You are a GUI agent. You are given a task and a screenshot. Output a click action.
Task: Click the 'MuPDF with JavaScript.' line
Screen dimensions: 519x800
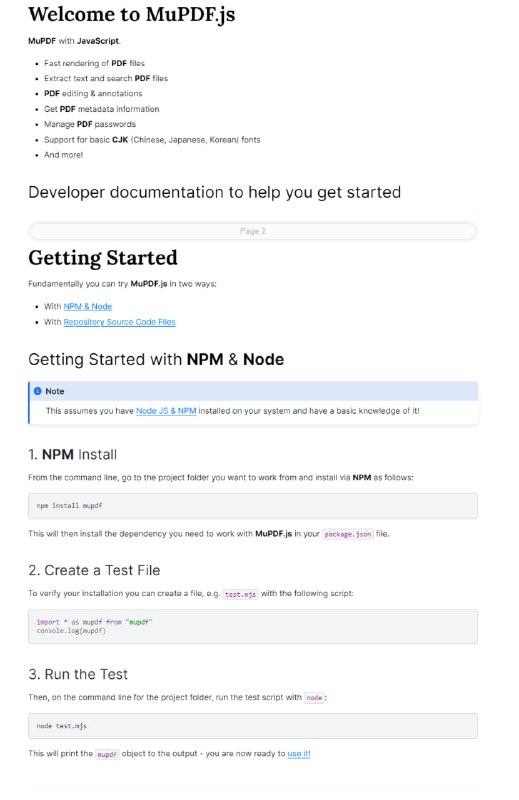click(x=75, y=41)
